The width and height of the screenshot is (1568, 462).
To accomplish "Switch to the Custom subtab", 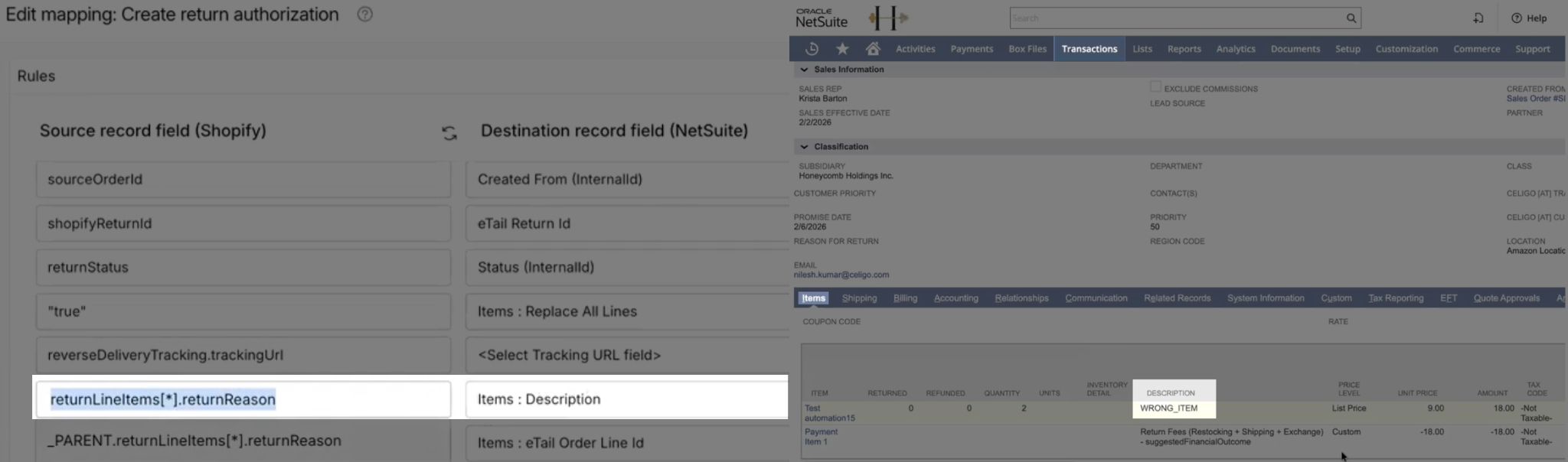I will (1336, 298).
